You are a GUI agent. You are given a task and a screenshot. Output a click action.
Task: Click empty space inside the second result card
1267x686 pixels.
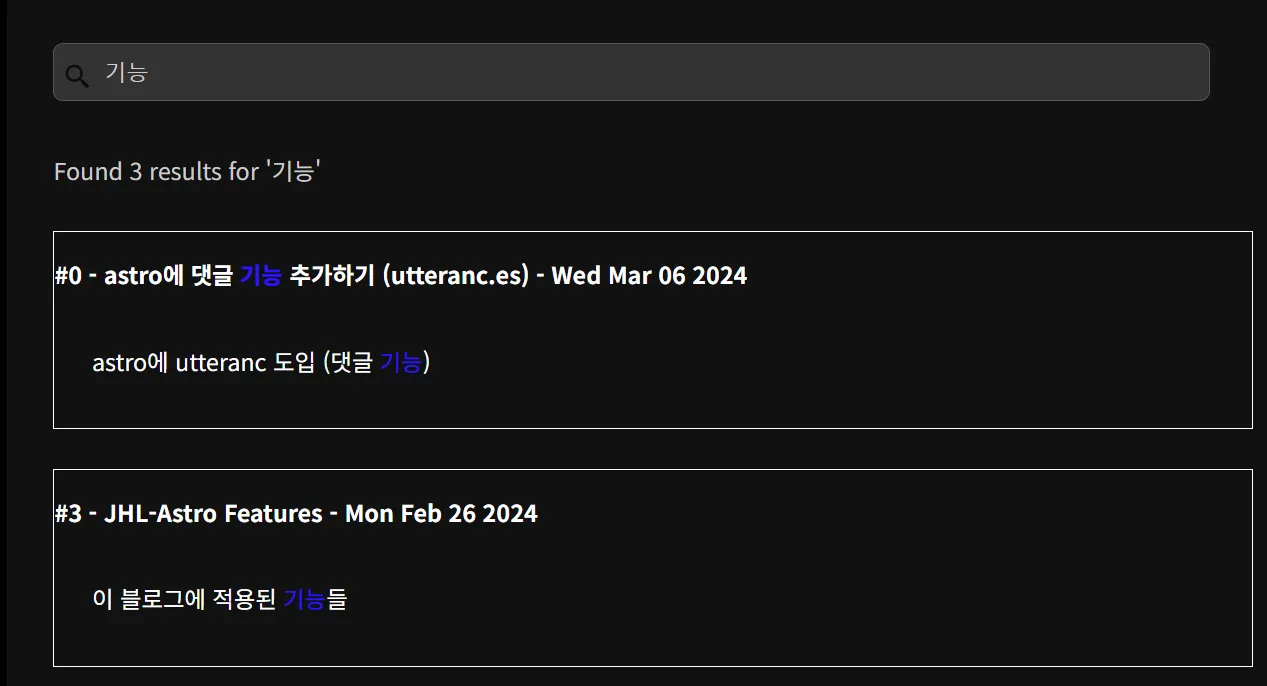[x=850, y=600]
